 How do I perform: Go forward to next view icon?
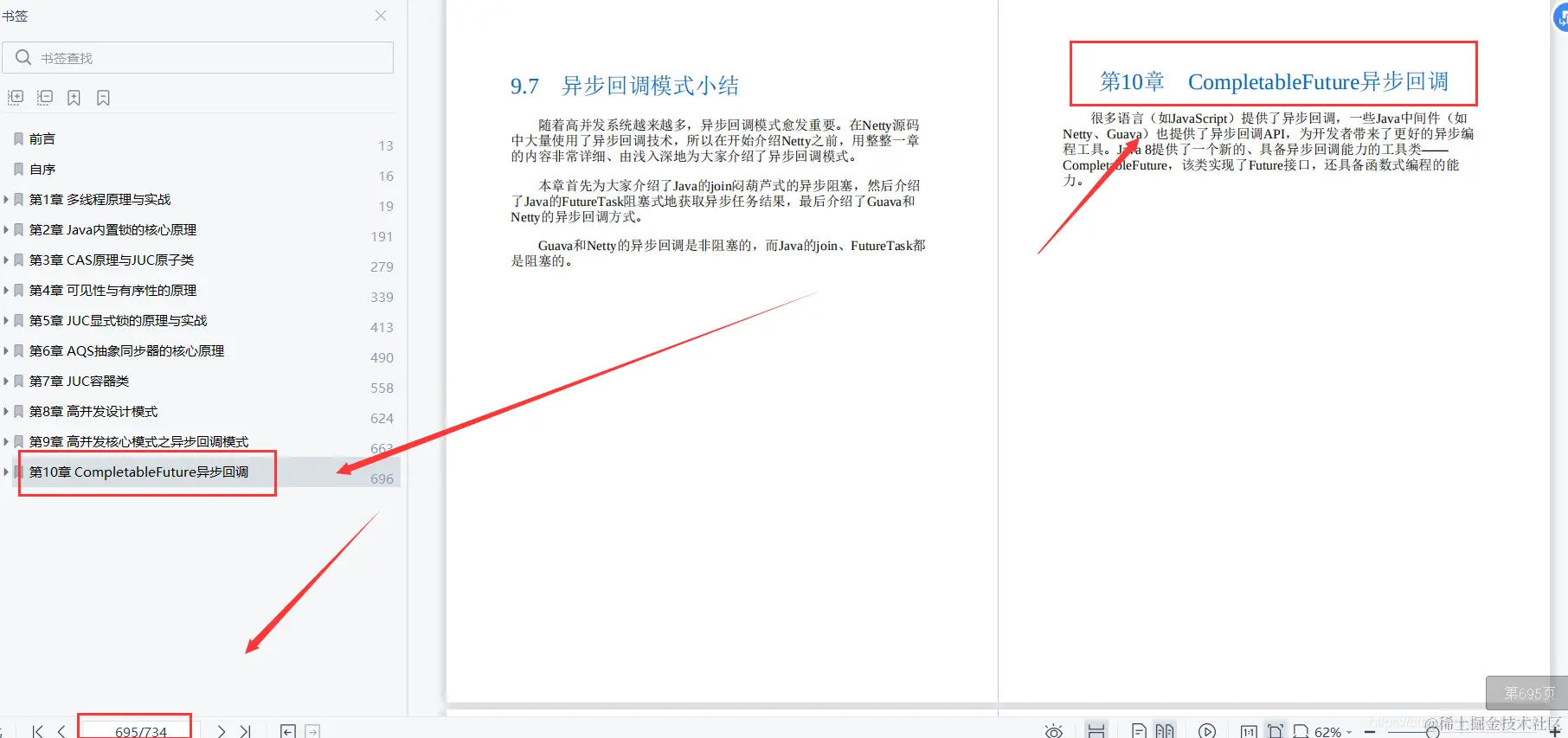coord(312,731)
